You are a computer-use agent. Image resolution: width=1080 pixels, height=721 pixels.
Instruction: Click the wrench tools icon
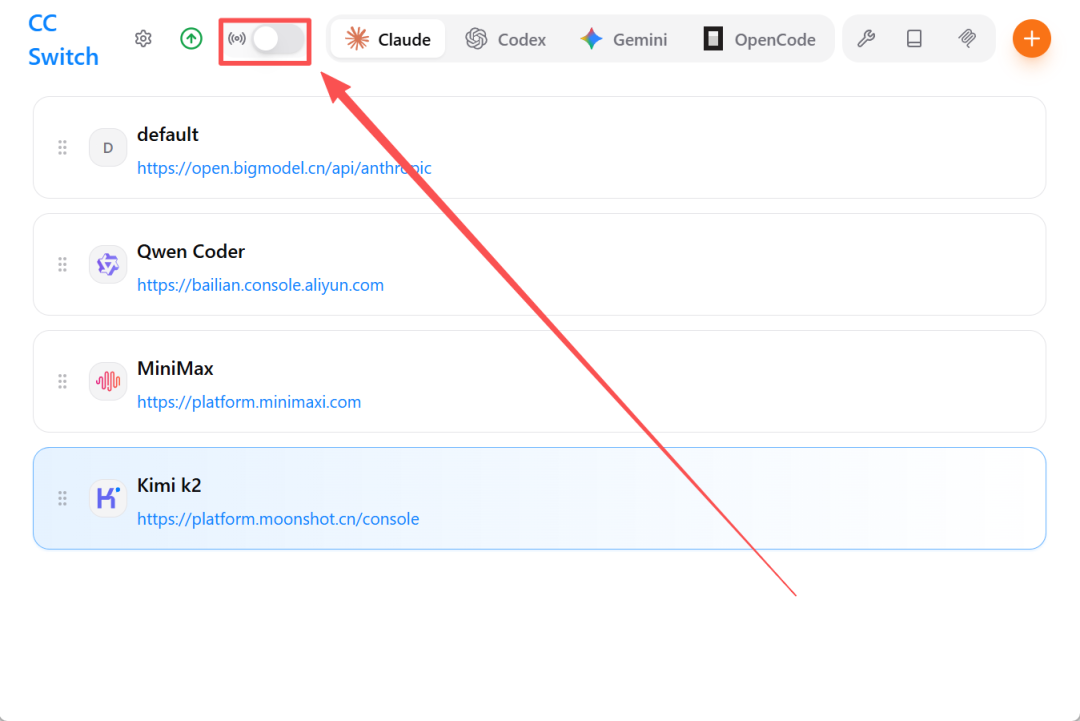coord(867,39)
